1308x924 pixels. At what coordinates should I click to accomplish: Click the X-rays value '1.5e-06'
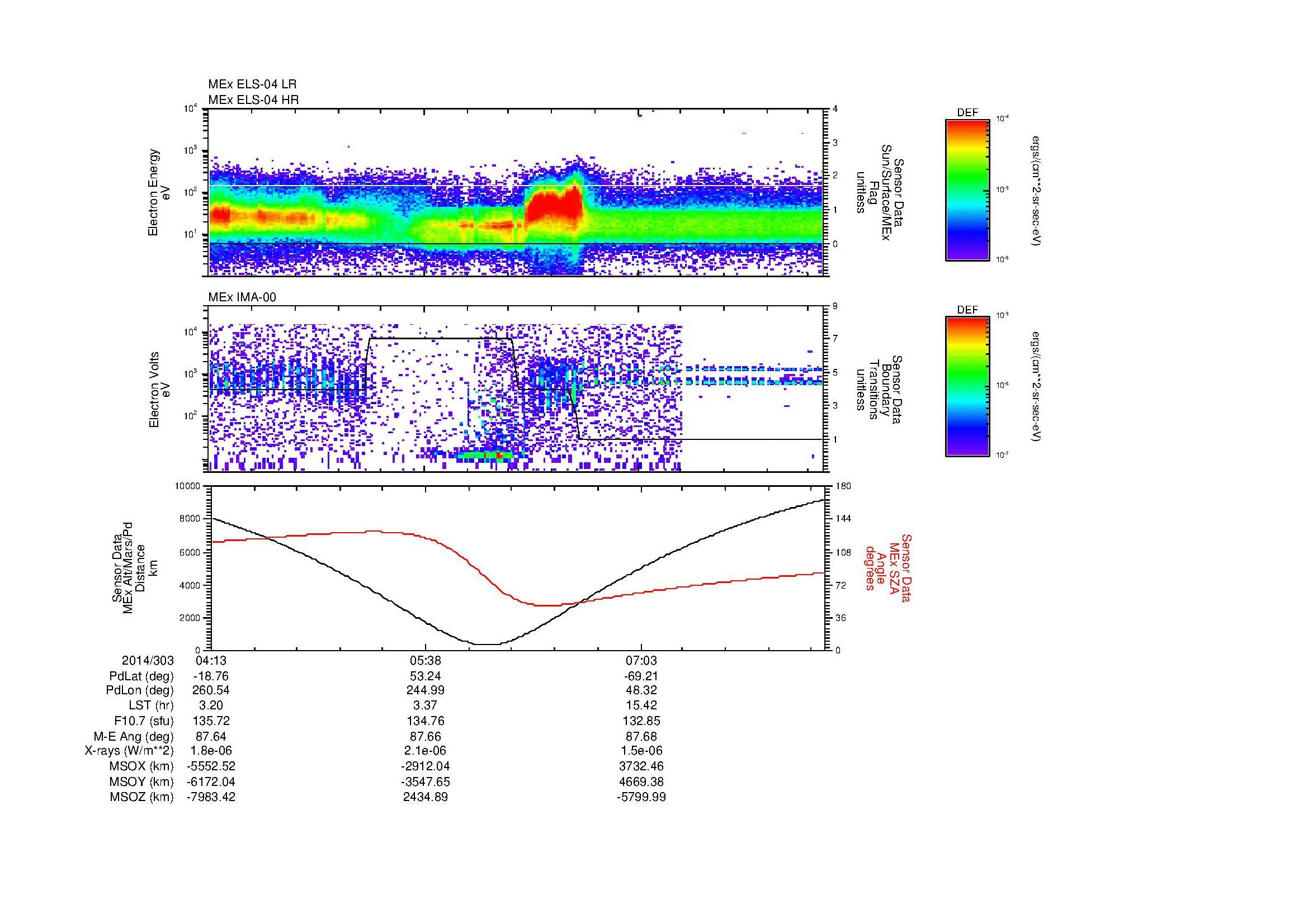pyautogui.click(x=641, y=751)
